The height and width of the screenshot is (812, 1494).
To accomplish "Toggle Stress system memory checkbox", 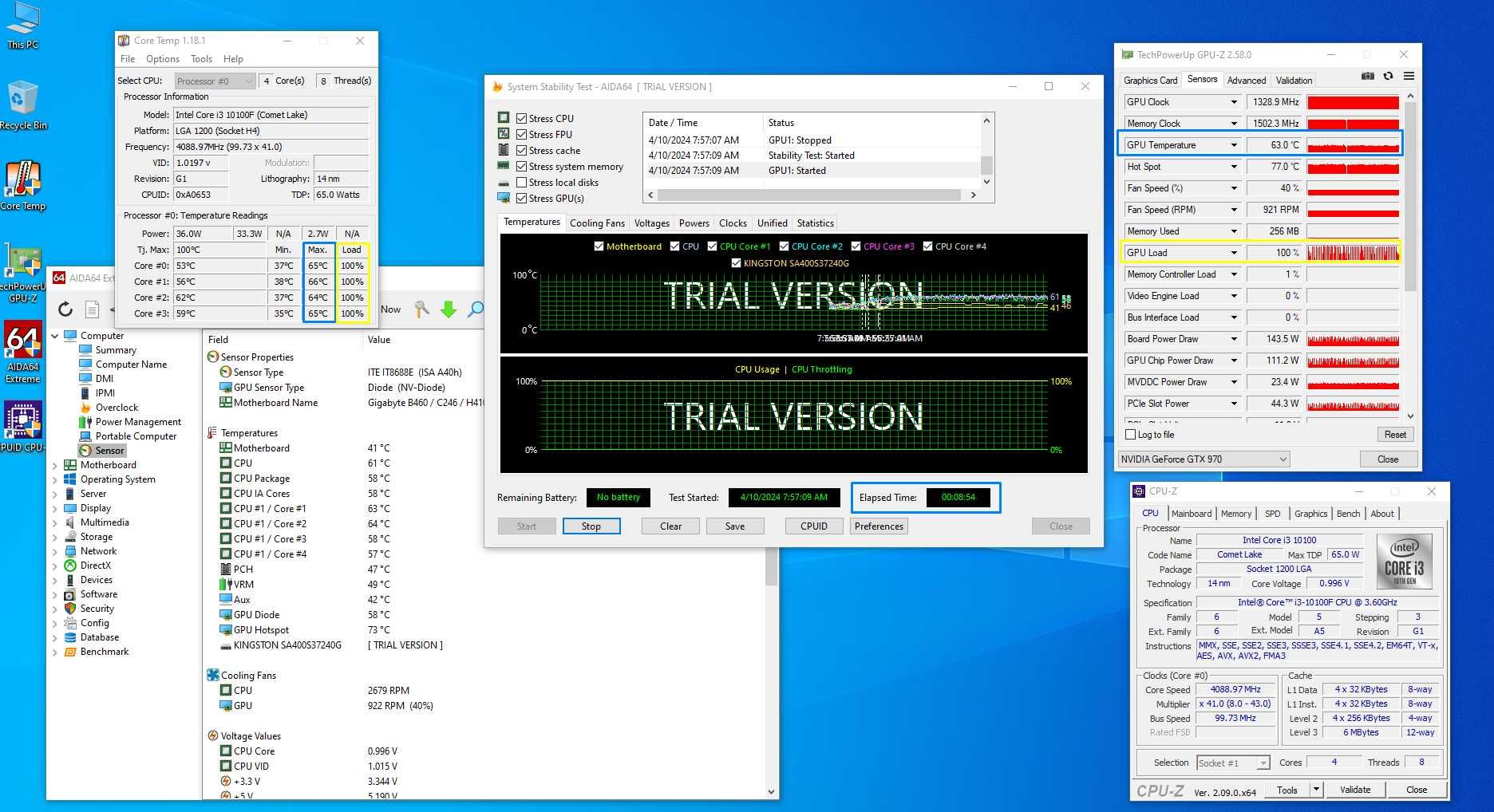I will pyautogui.click(x=521, y=167).
